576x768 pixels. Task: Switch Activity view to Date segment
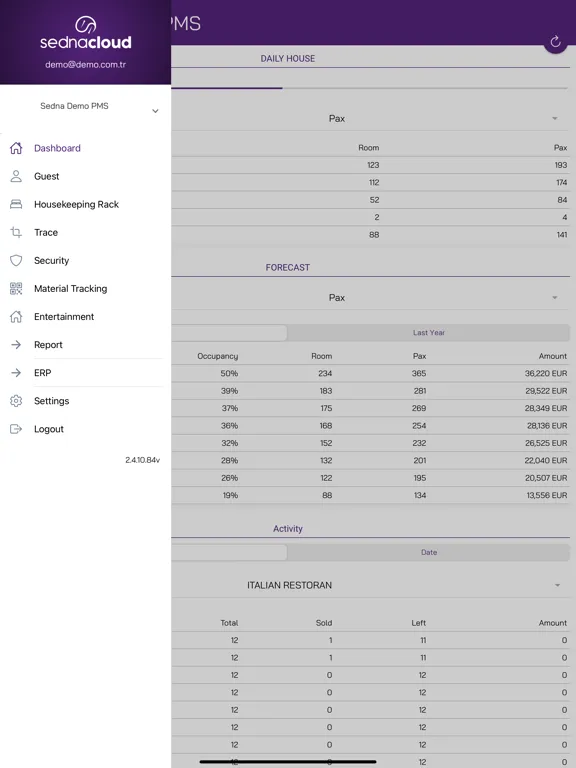(x=429, y=552)
